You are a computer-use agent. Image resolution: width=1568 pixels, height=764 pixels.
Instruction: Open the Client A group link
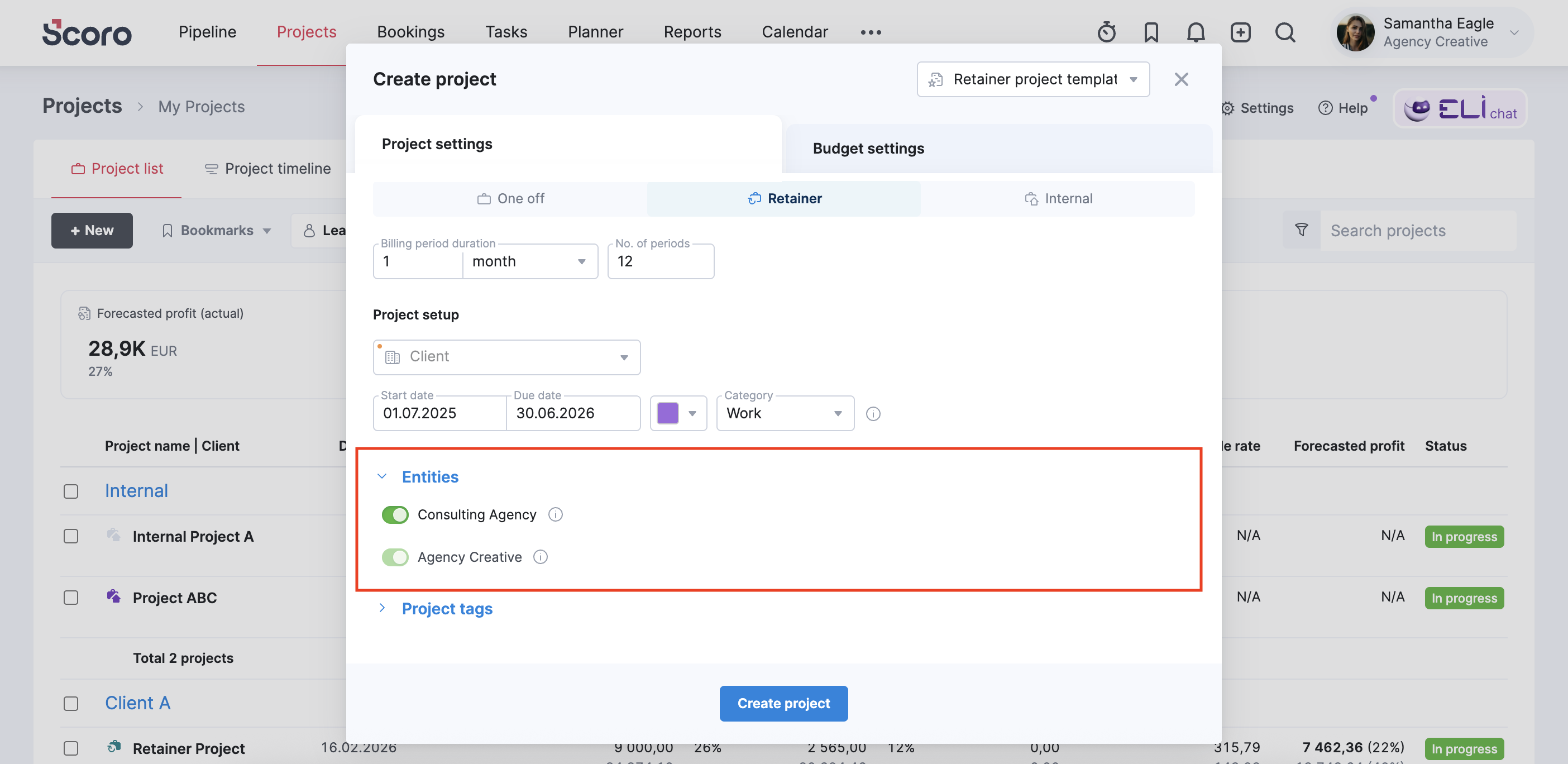click(137, 703)
